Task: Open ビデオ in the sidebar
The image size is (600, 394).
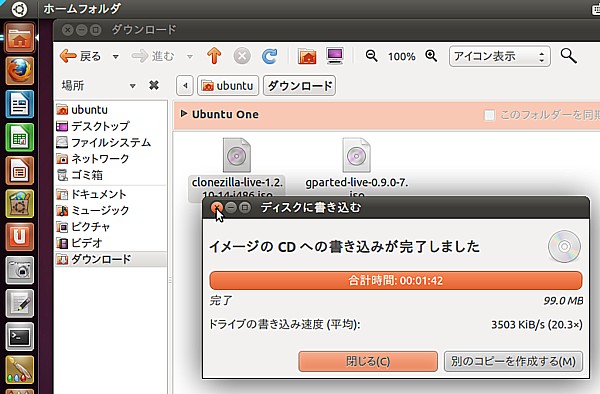Action: (x=111, y=243)
